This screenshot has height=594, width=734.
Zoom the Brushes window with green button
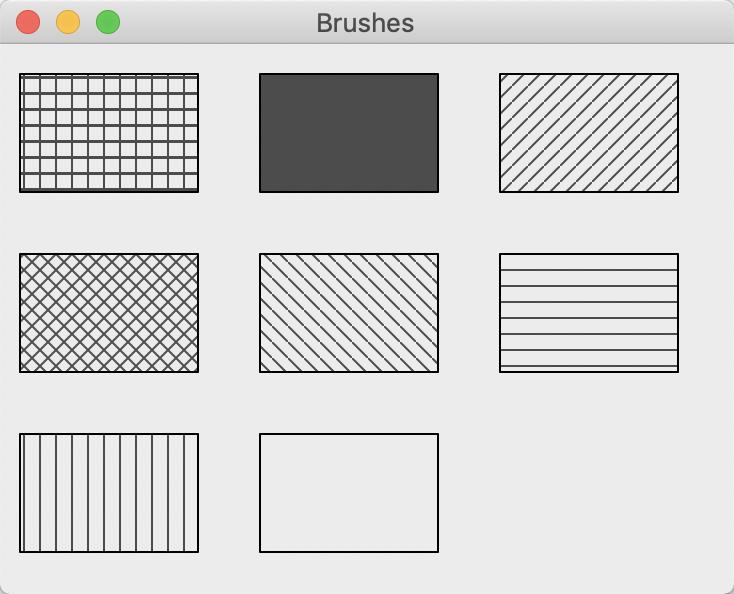click(x=108, y=22)
